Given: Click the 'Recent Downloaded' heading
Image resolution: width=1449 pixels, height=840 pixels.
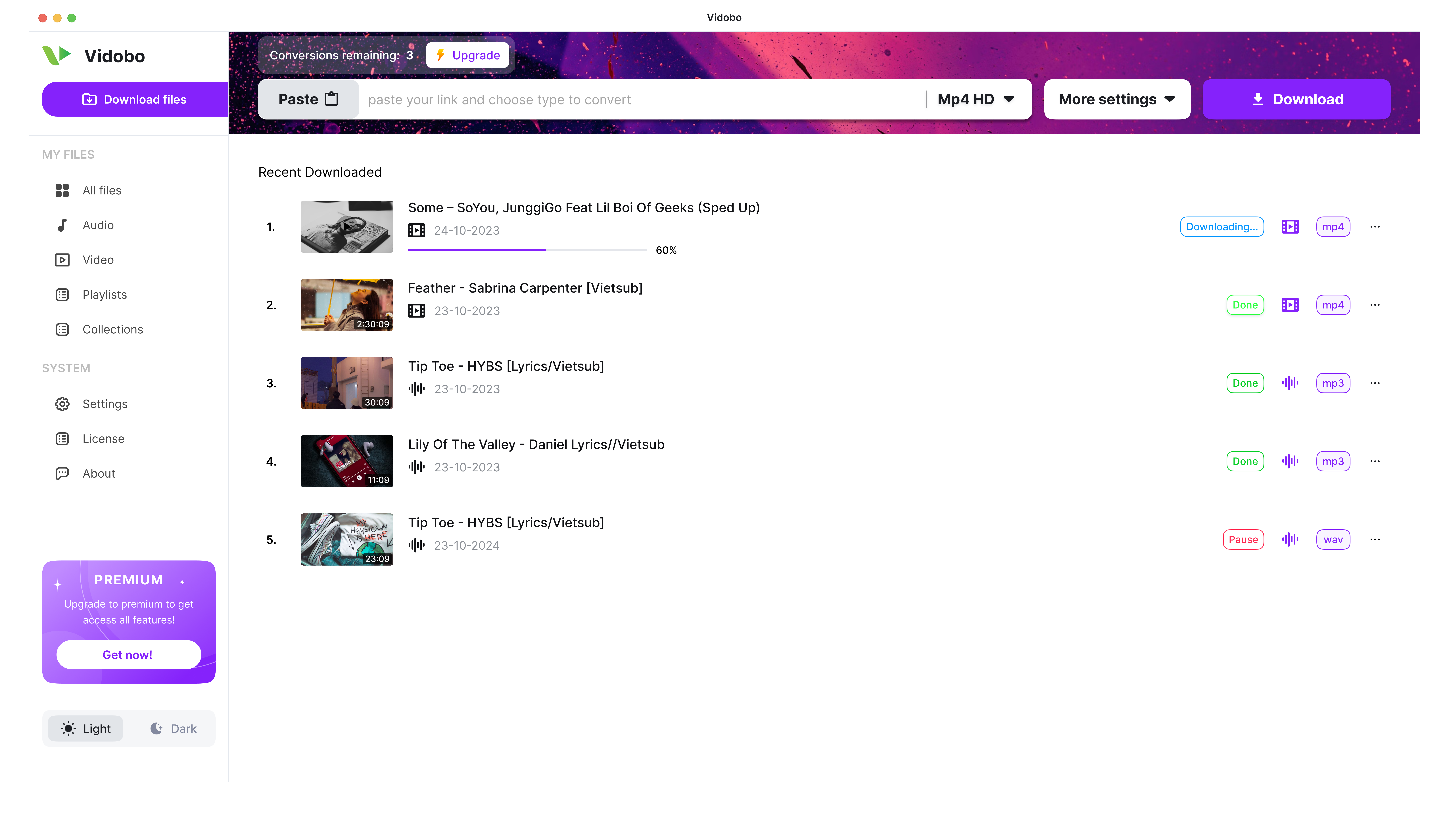Looking at the screenshot, I should (320, 172).
